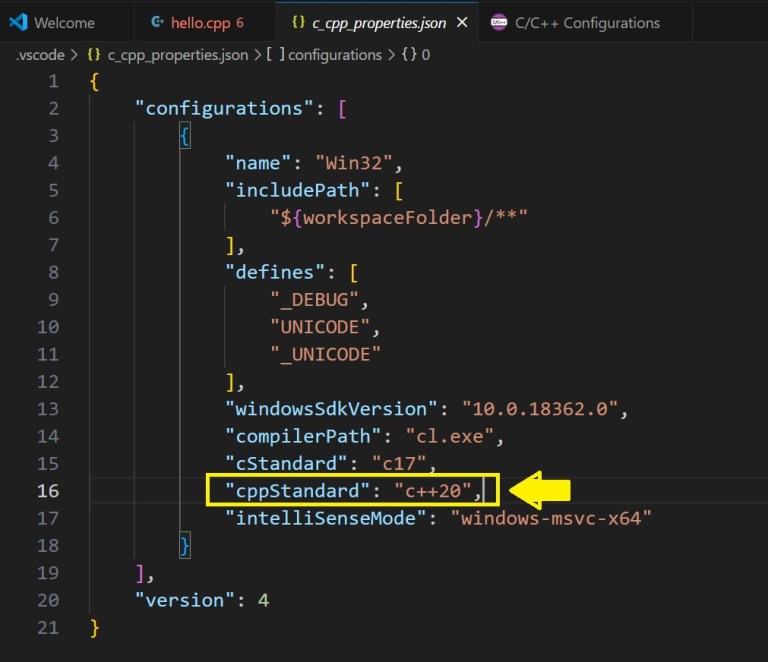Viewport: 768px width, 662px height.
Task: Click the closing brace on line 21
Action: point(95,628)
